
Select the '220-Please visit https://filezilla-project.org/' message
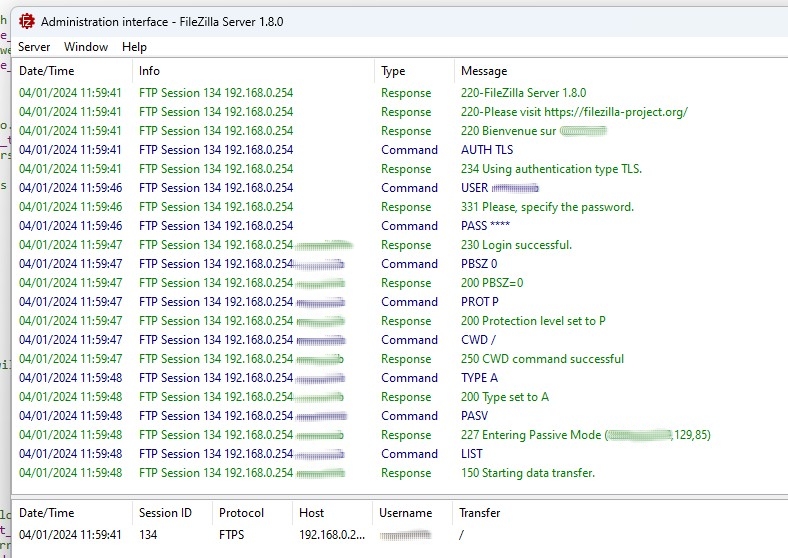(x=574, y=112)
